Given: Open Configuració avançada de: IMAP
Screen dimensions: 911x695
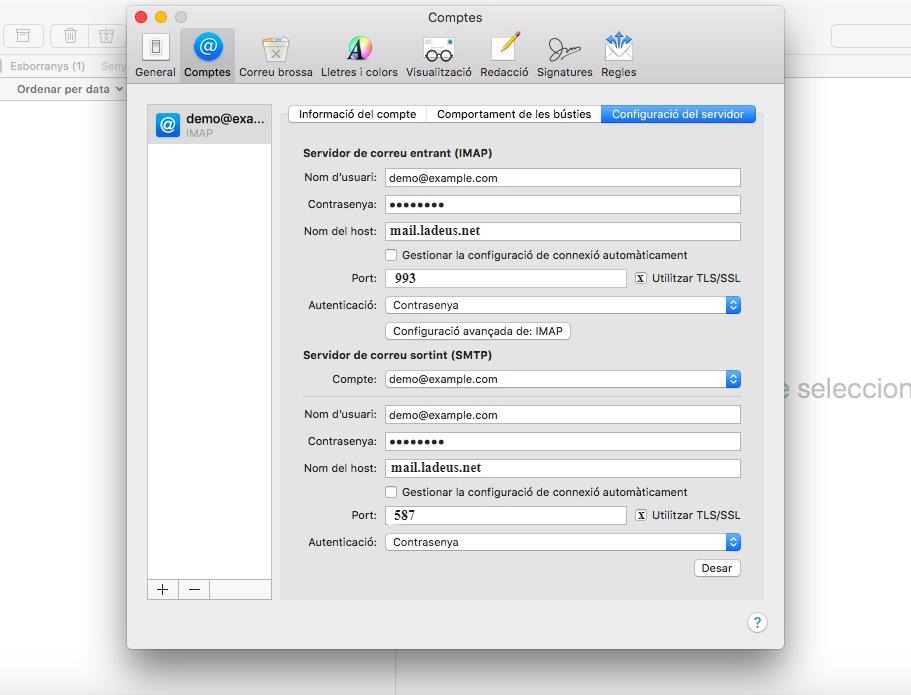Looking at the screenshot, I should click(x=478, y=331).
